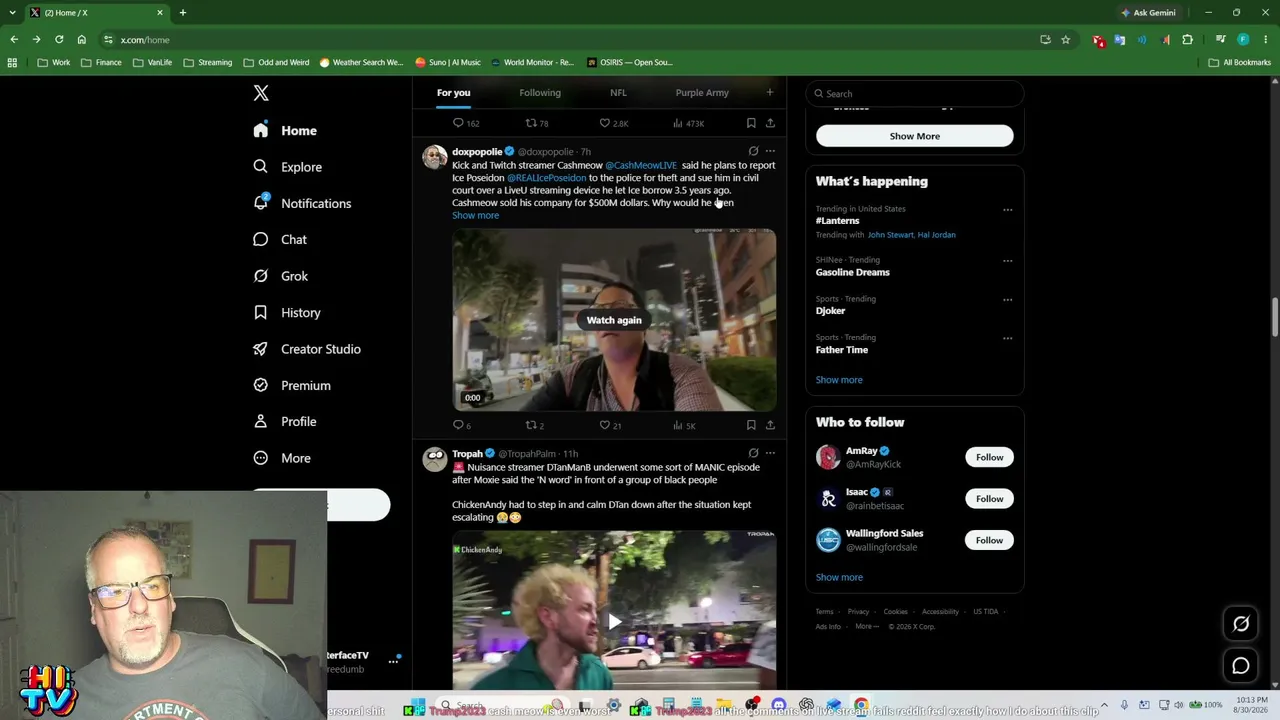Open the Suno AI Music bookmark
The height and width of the screenshot is (720, 1280).
[448, 62]
